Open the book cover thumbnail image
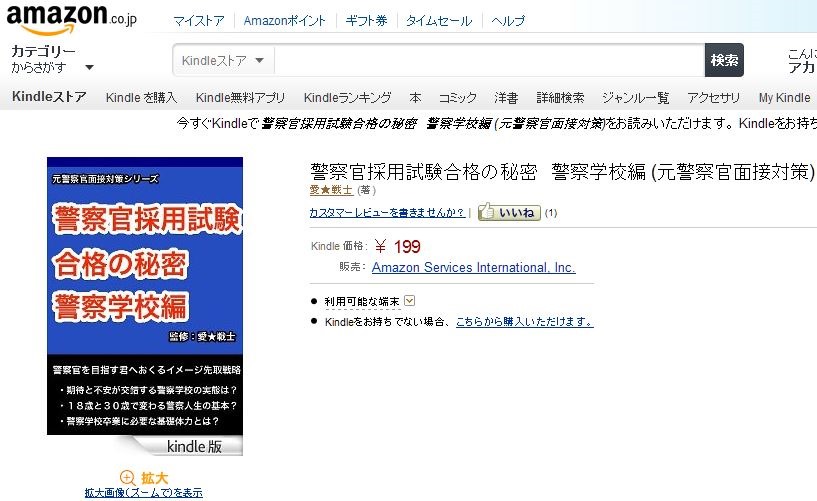Viewport: 817px width, 501px height. pyautogui.click(x=145, y=306)
